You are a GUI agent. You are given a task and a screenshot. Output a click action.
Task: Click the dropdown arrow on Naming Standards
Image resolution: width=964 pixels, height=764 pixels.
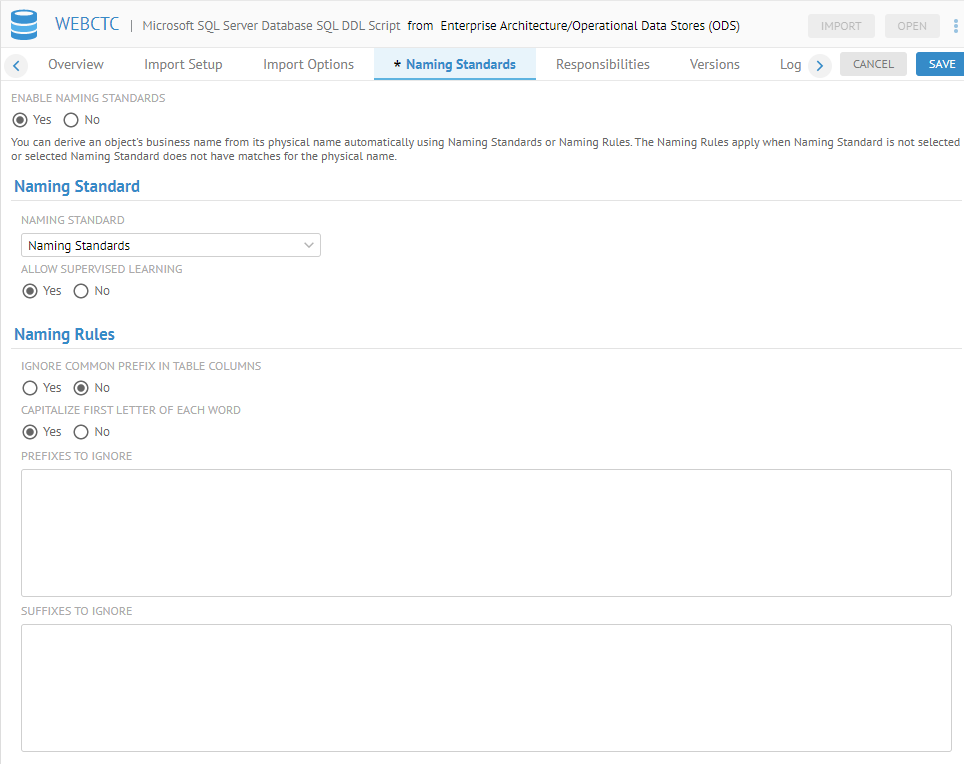point(310,245)
